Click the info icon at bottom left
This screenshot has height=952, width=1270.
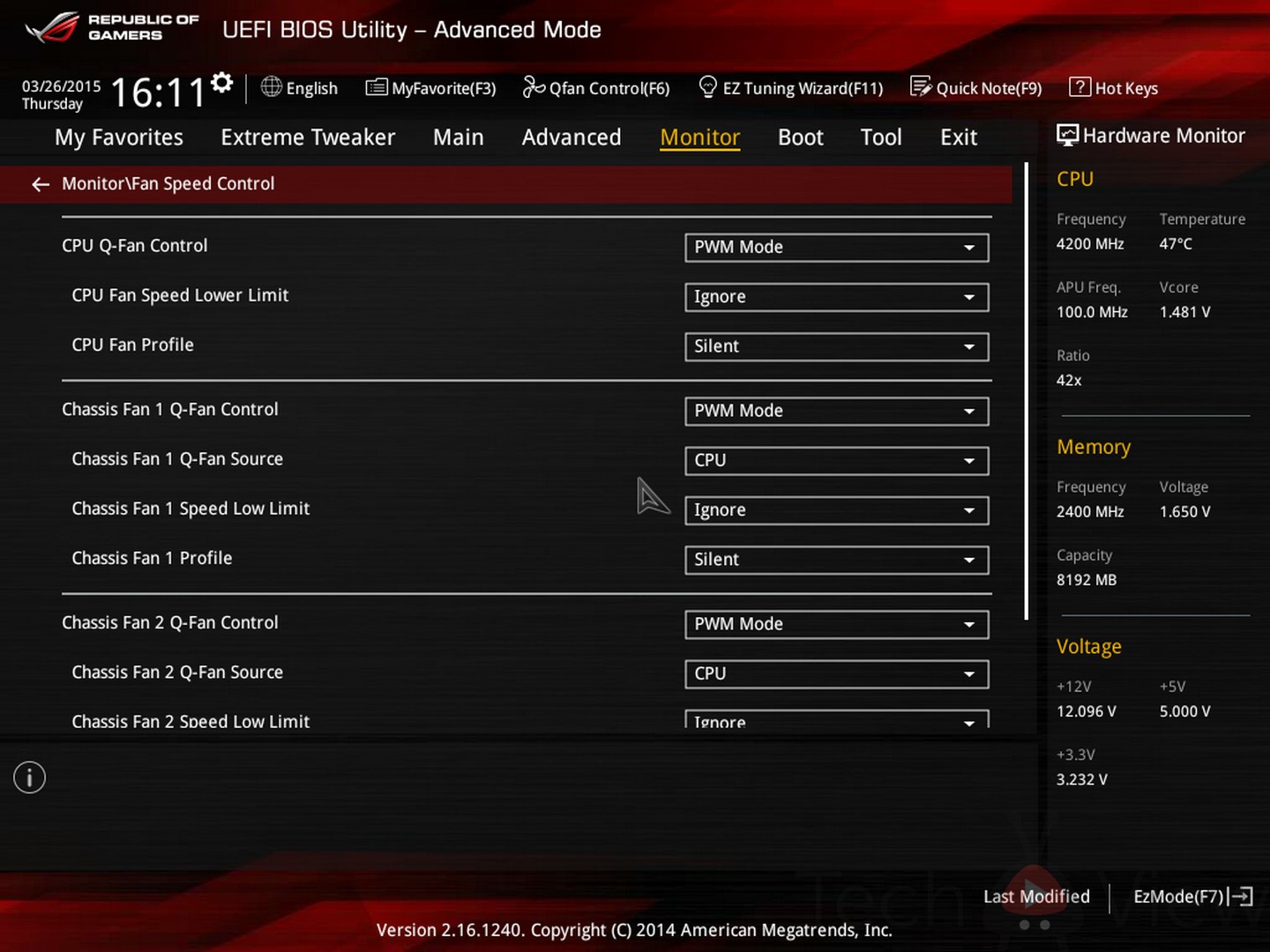point(29,777)
